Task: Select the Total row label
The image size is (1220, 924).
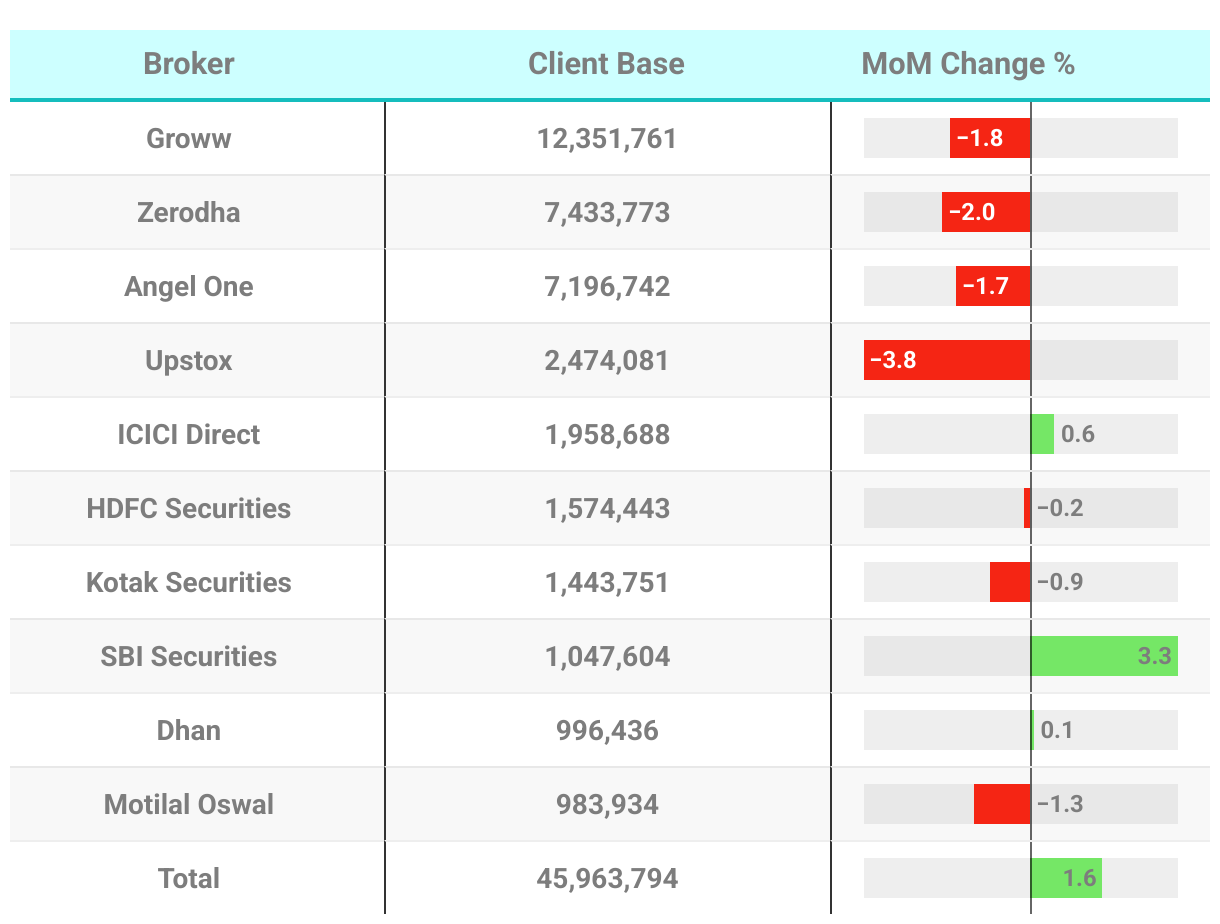Action: click(189, 878)
